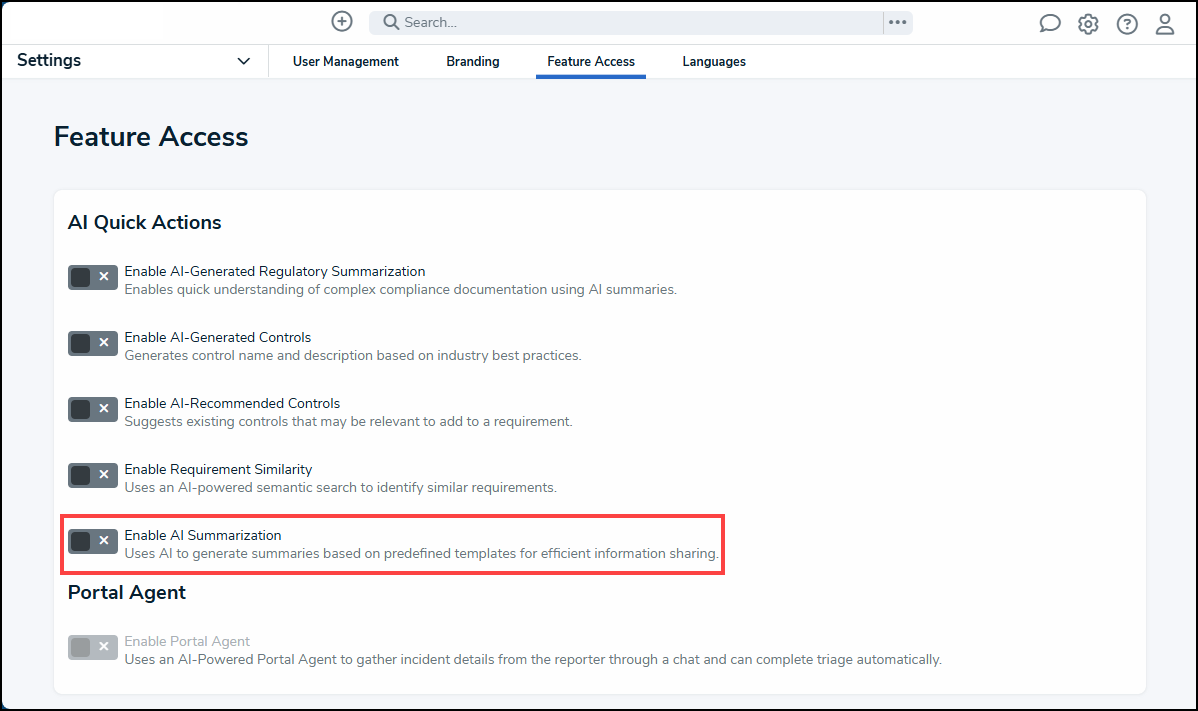Expand the Settings dropdown
The image size is (1198, 711).
(x=243, y=60)
